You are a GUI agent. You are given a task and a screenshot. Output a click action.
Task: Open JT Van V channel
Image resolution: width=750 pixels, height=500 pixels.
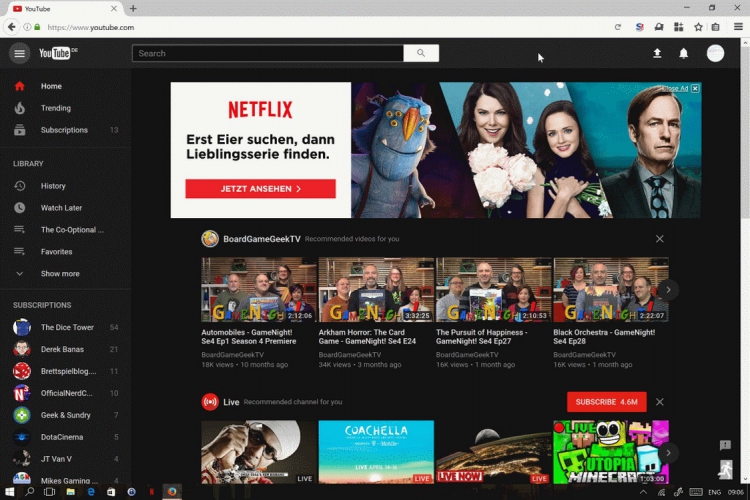(x=66, y=459)
